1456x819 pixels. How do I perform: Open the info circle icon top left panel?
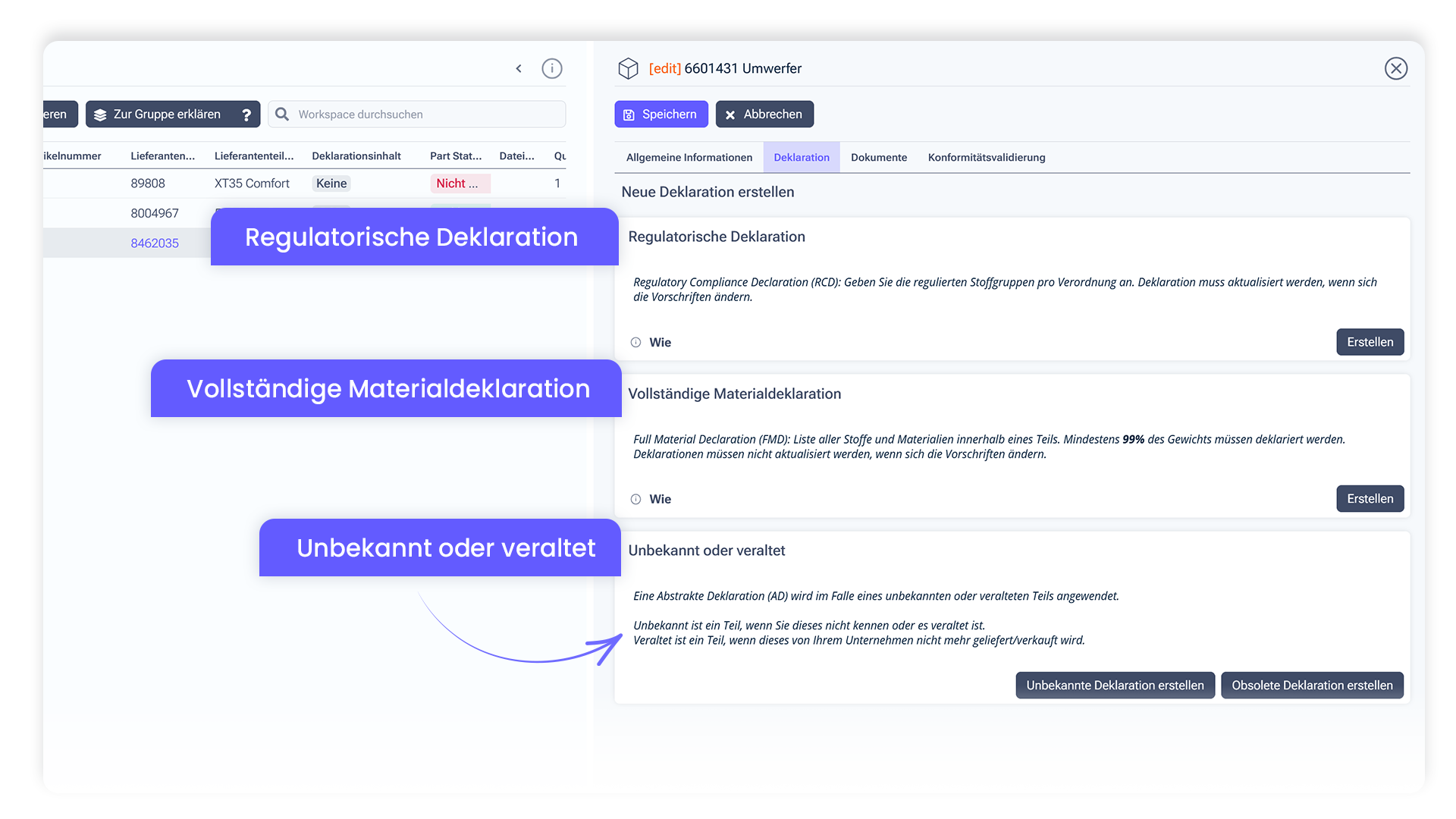(552, 68)
